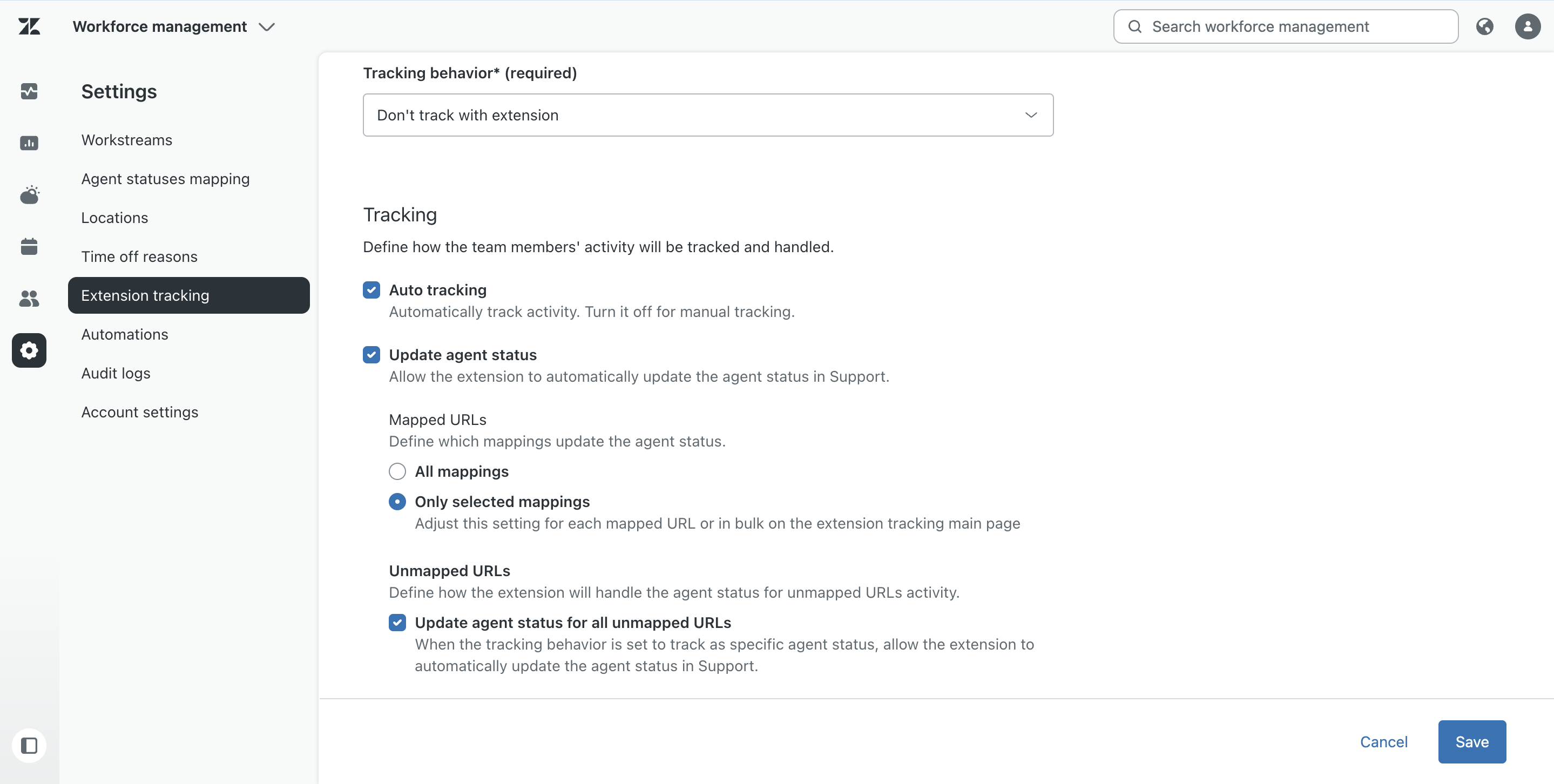Screen dimensions: 1554x784
Task: Open the user profile avatar
Action: tap(1528, 26)
